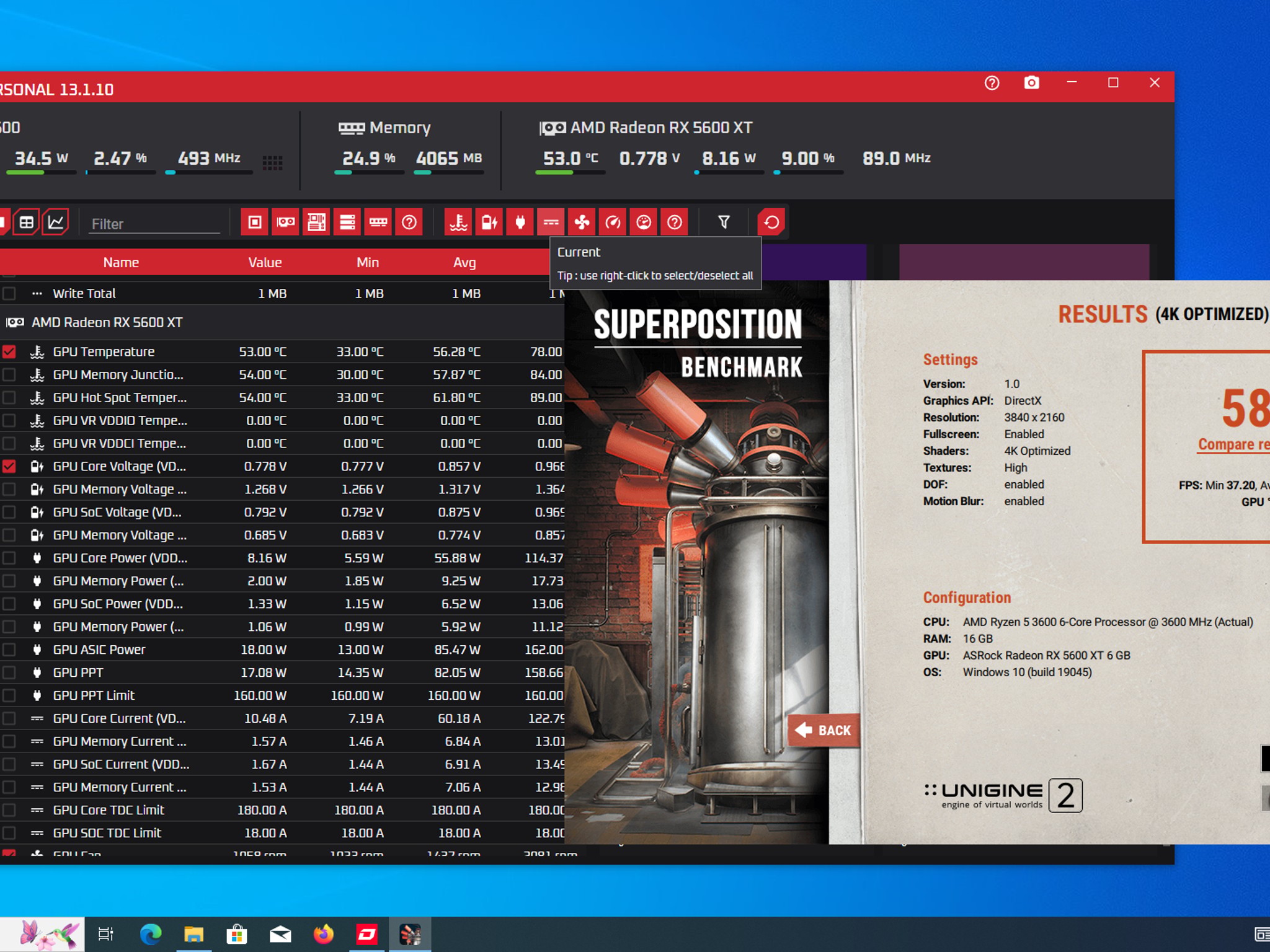Click the temperature sensor filter icon
The width and height of the screenshot is (1270, 952).
point(458,222)
